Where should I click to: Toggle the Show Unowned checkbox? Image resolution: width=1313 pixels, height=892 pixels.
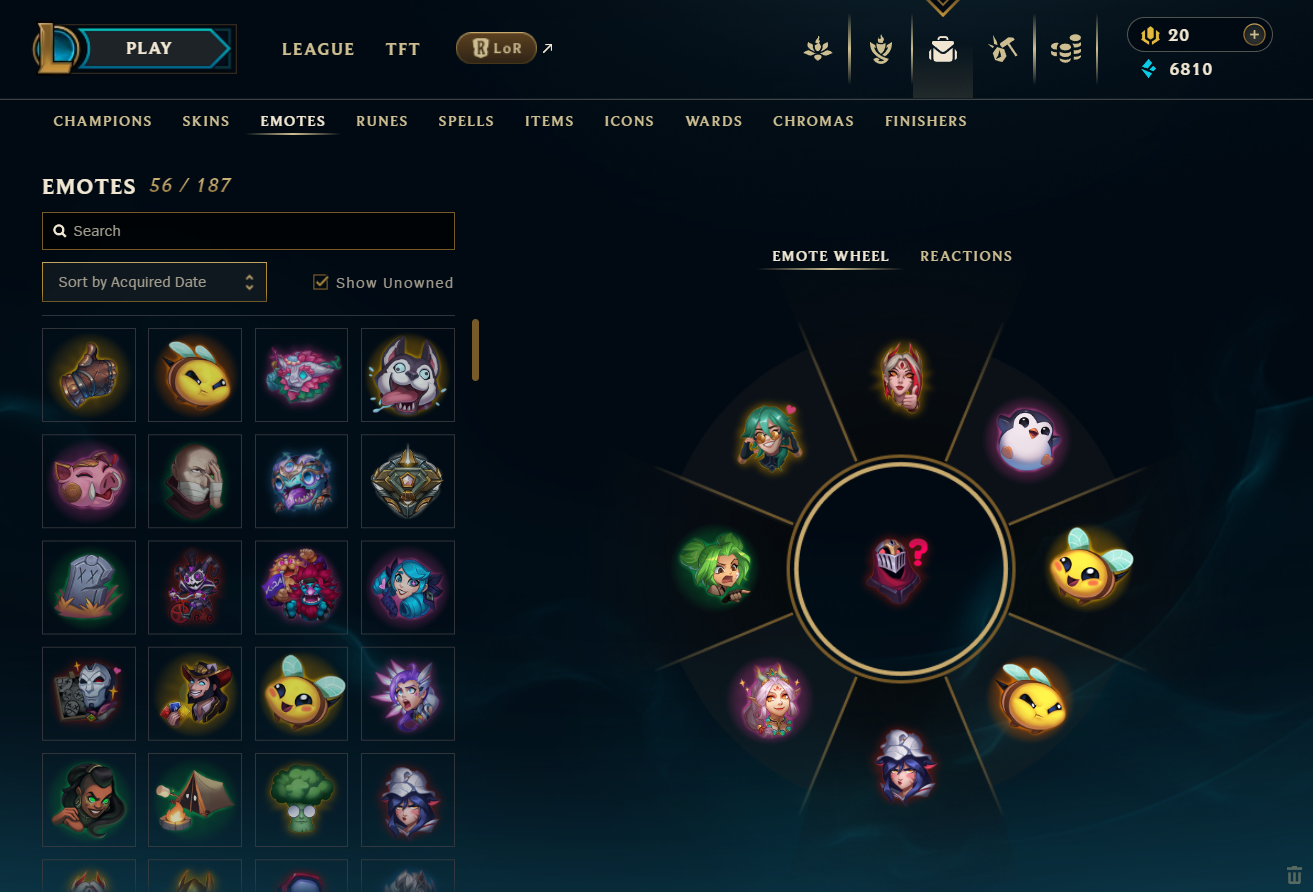pyautogui.click(x=321, y=282)
